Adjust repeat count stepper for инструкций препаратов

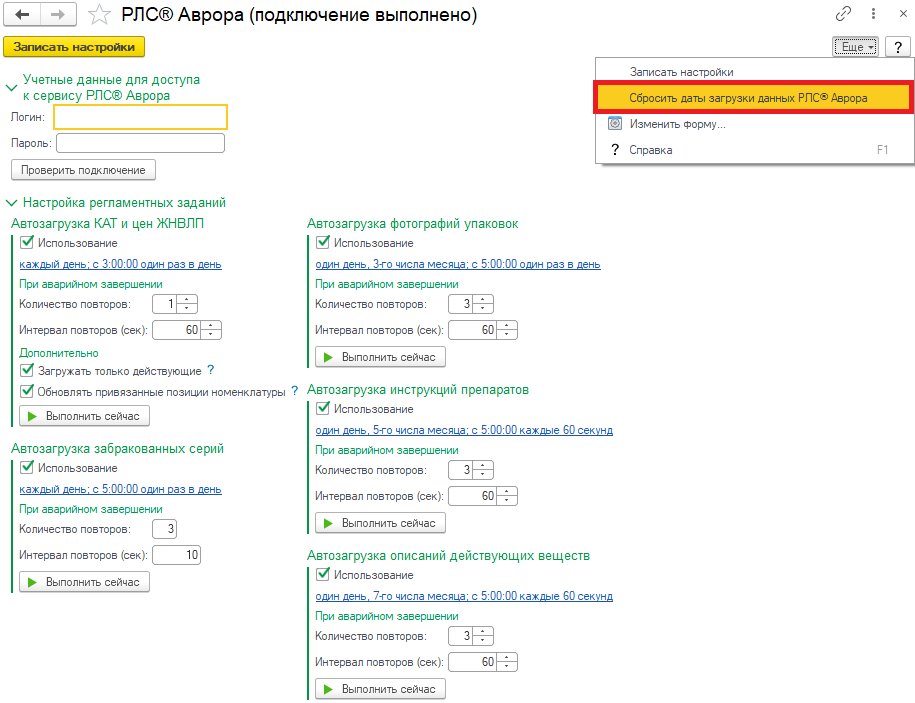click(483, 470)
